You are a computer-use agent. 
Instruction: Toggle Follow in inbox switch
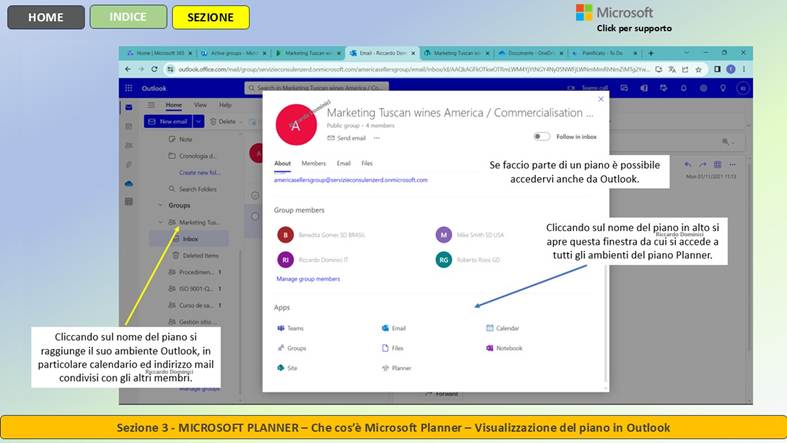pyautogui.click(x=541, y=136)
